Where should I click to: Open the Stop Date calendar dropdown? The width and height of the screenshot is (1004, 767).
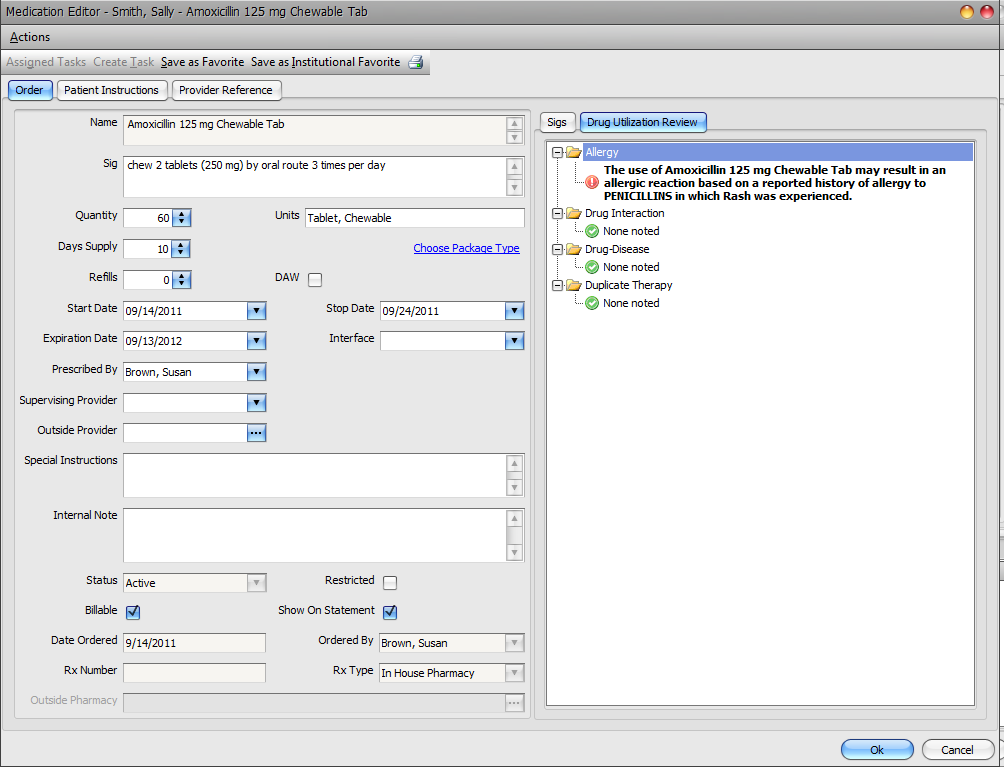514,311
